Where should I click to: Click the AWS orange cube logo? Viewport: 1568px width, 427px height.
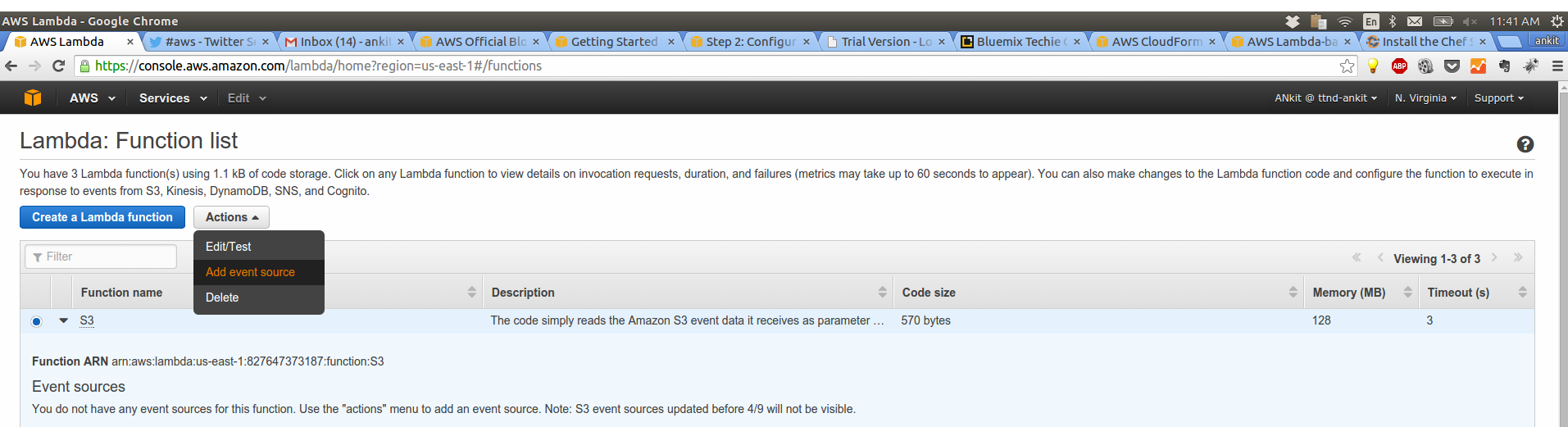coord(33,98)
